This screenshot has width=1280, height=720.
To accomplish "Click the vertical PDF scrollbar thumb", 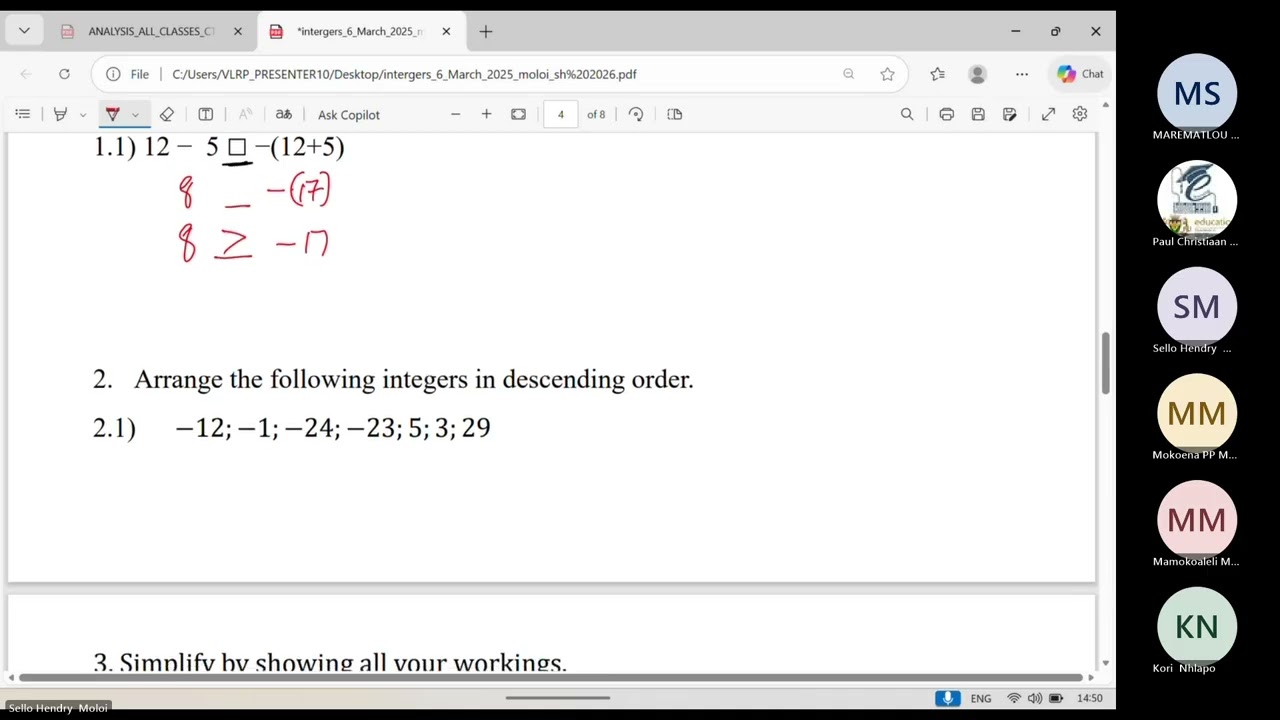I will pos(1105,363).
